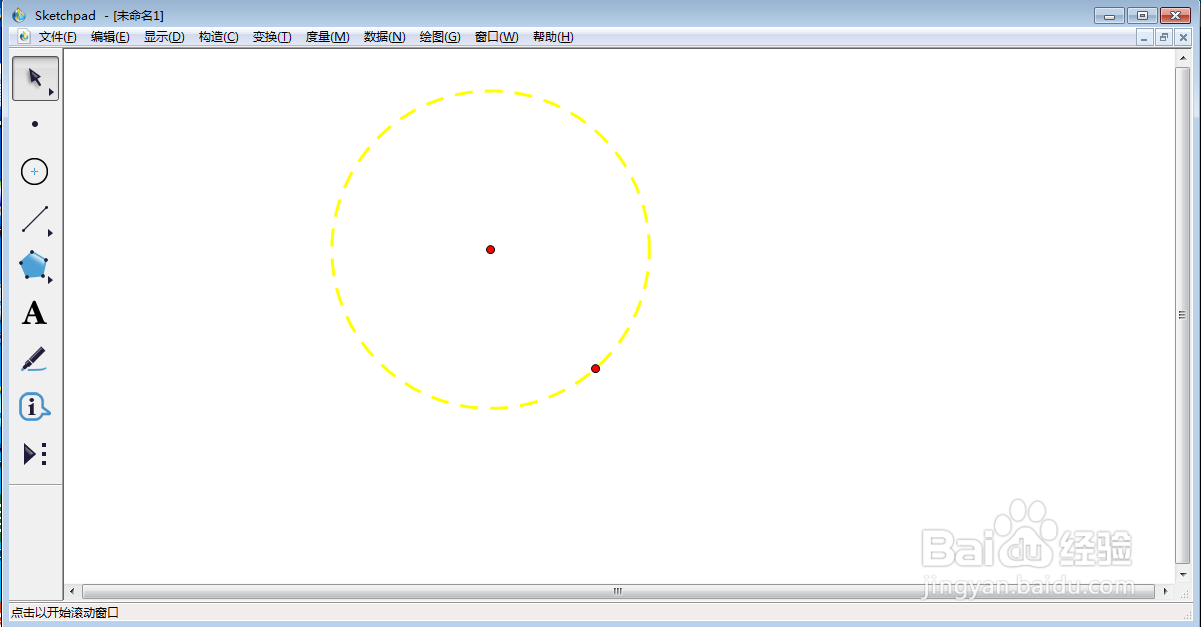The width and height of the screenshot is (1201, 627).
Task: Open the 文件(F) menu
Action: (x=57, y=37)
